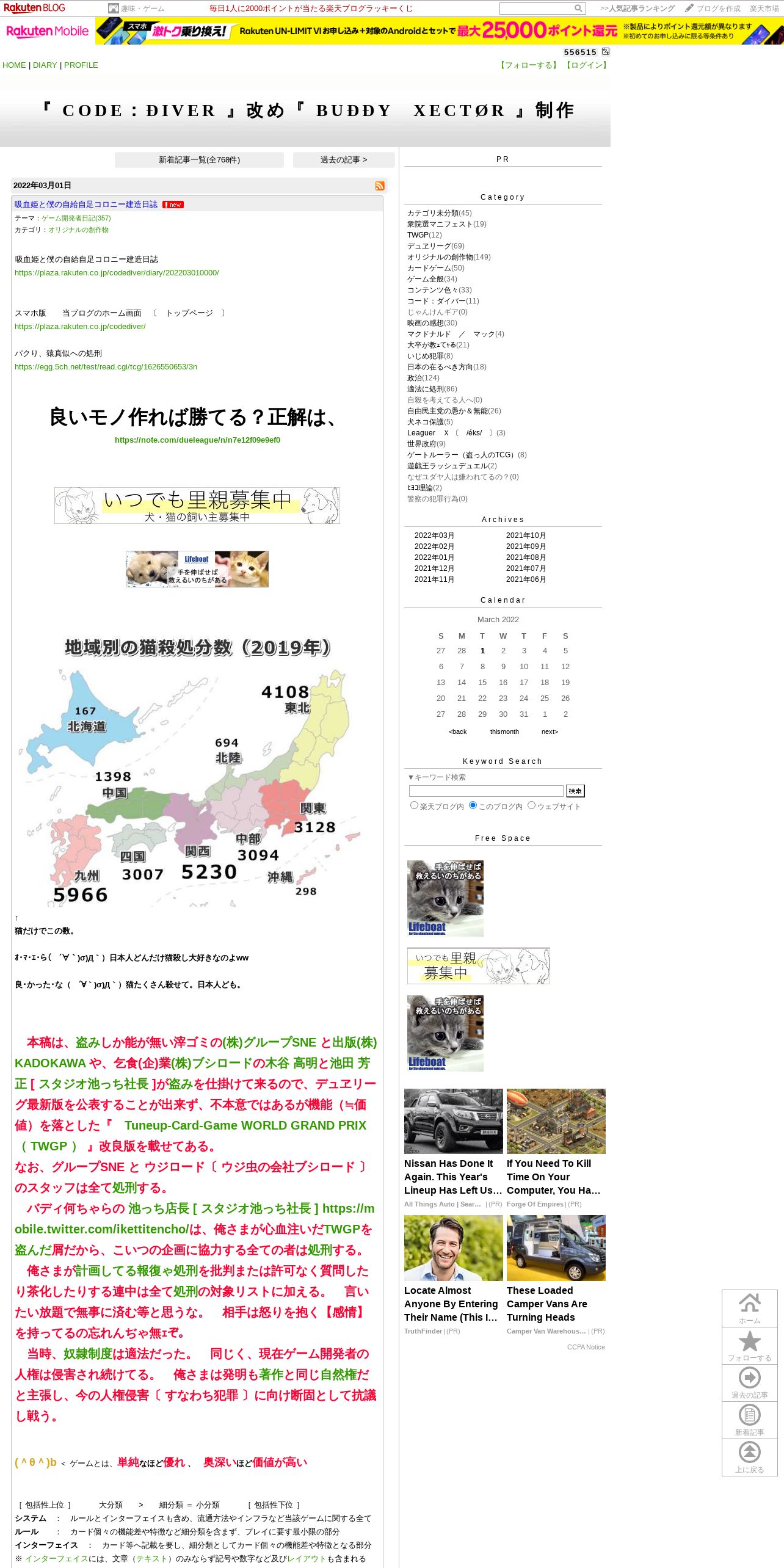Viewport: 784px width, 1568px height.
Task: Click the 【ログイン】 link
Action: (x=586, y=65)
